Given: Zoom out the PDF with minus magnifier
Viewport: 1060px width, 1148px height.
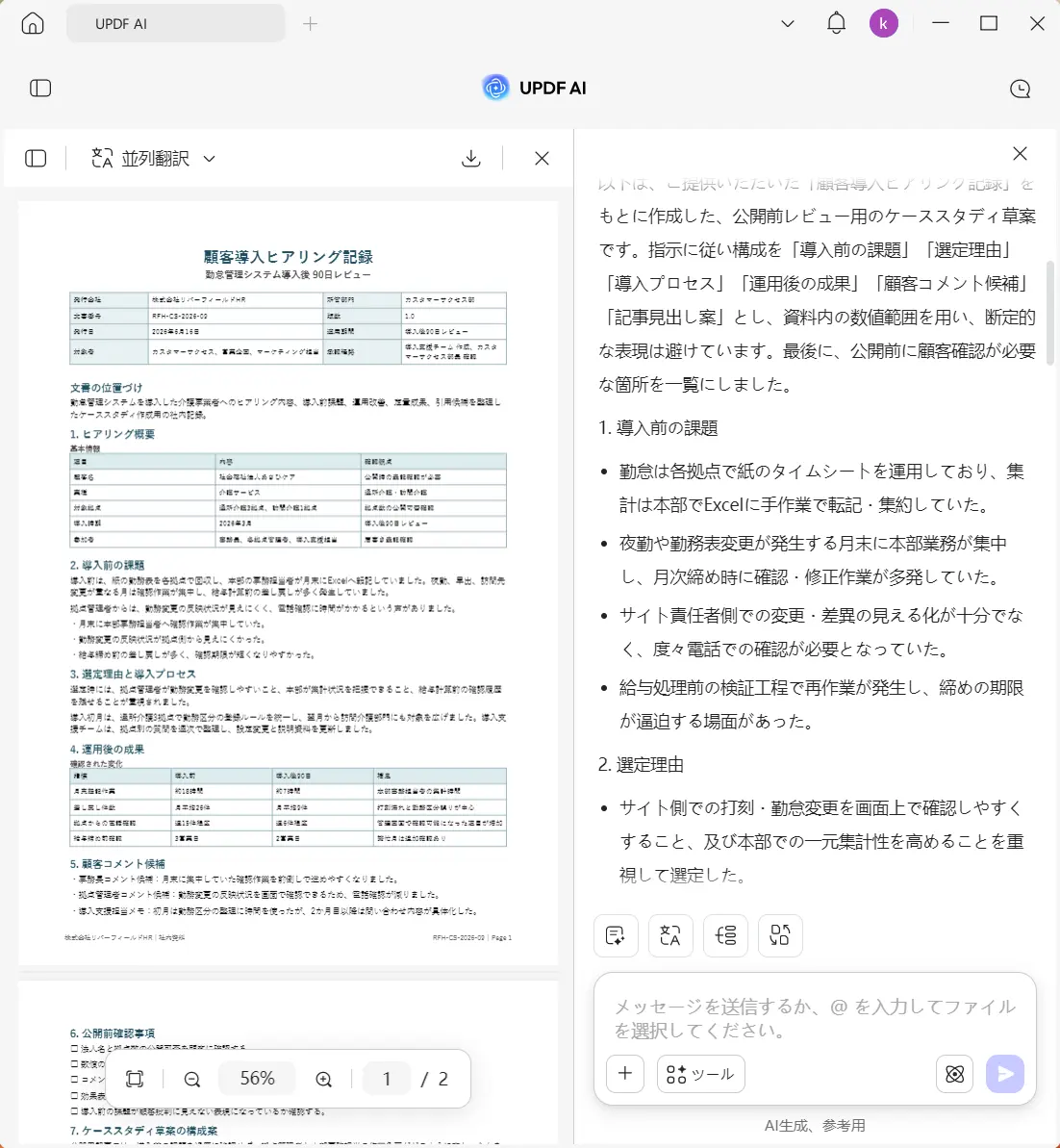Looking at the screenshot, I should [x=191, y=1079].
